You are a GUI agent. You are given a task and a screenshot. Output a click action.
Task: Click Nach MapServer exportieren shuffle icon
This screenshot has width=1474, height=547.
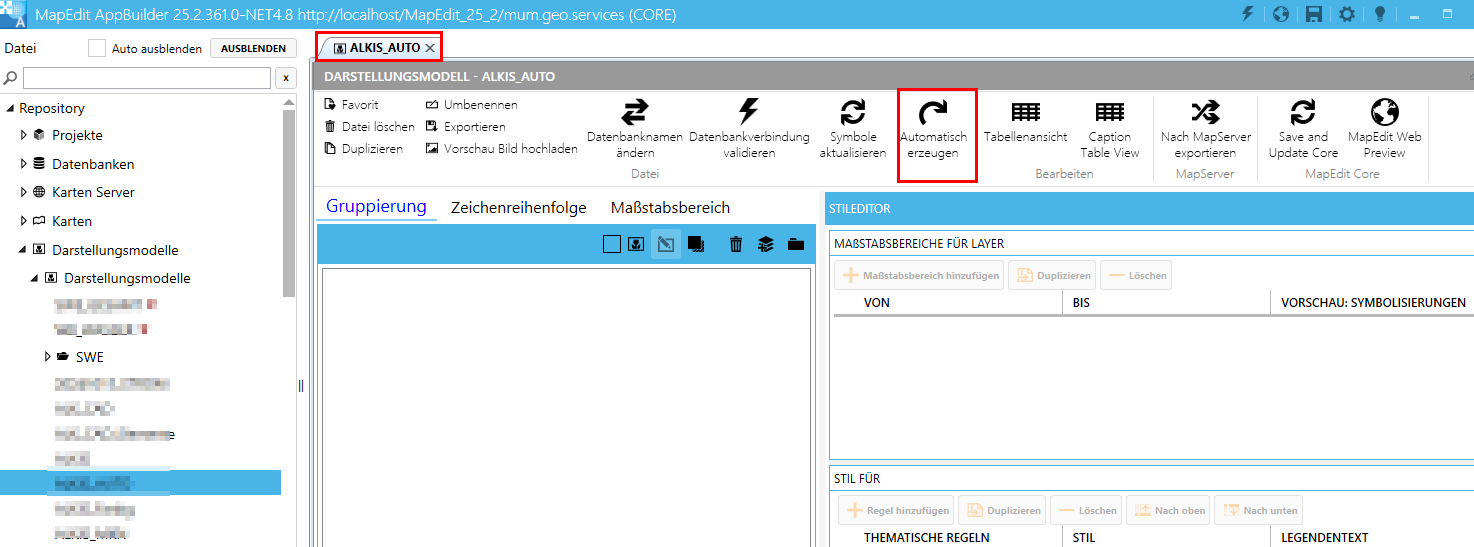click(1206, 112)
